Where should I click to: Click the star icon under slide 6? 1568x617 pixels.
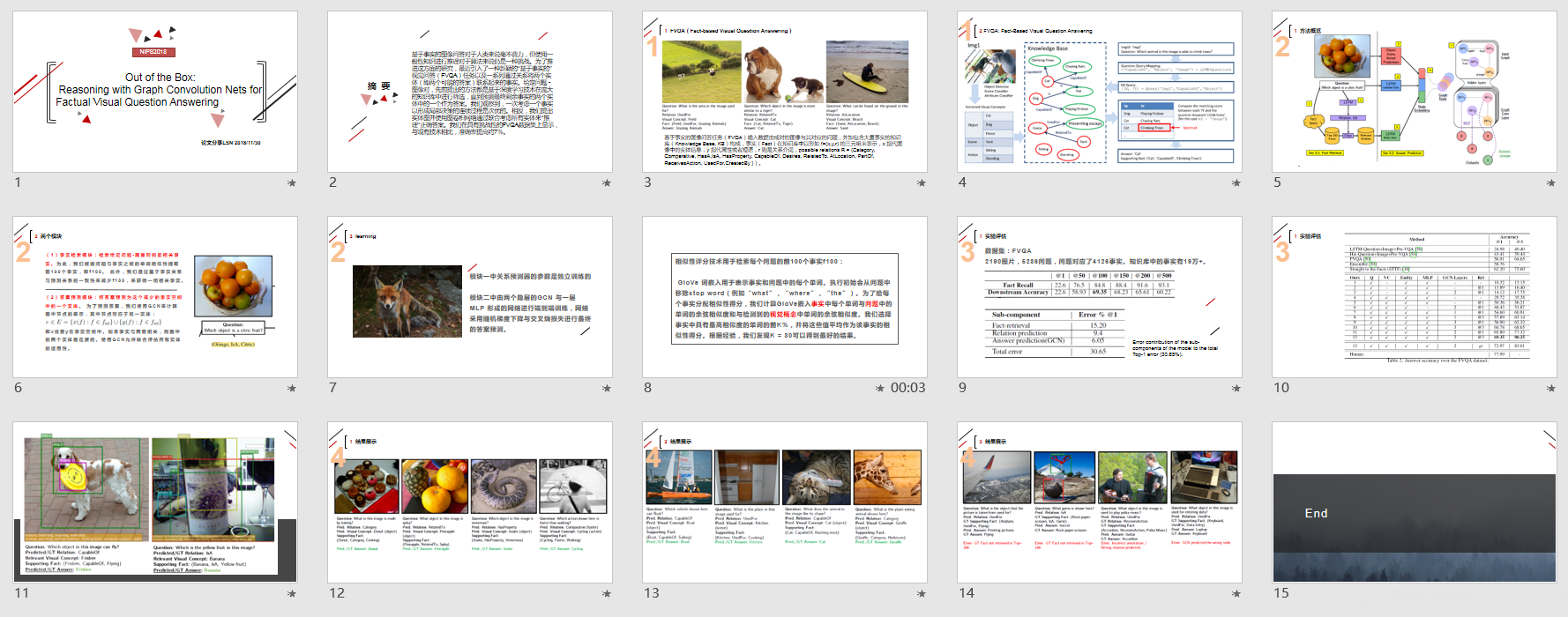pos(291,388)
